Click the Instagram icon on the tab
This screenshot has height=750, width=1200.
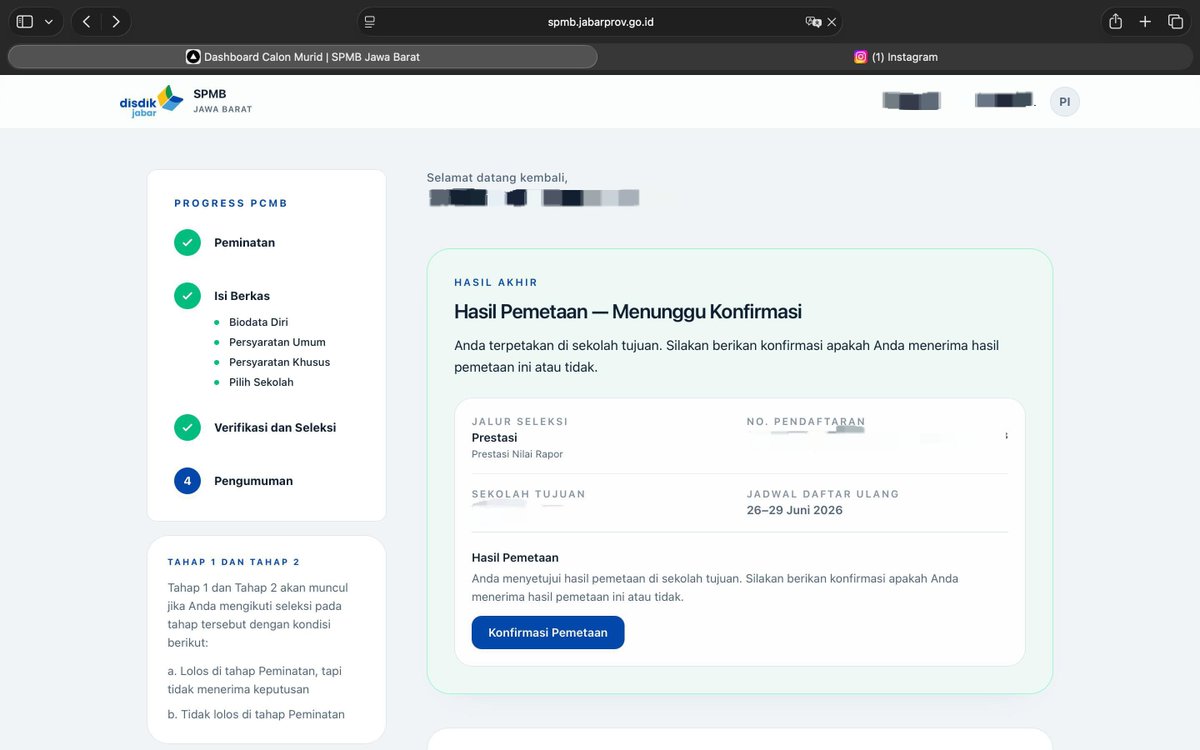860,57
